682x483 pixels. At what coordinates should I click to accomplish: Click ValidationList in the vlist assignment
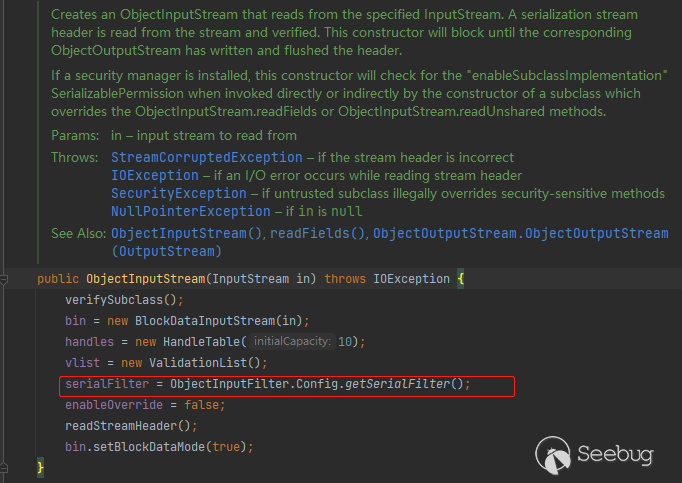[198, 363]
